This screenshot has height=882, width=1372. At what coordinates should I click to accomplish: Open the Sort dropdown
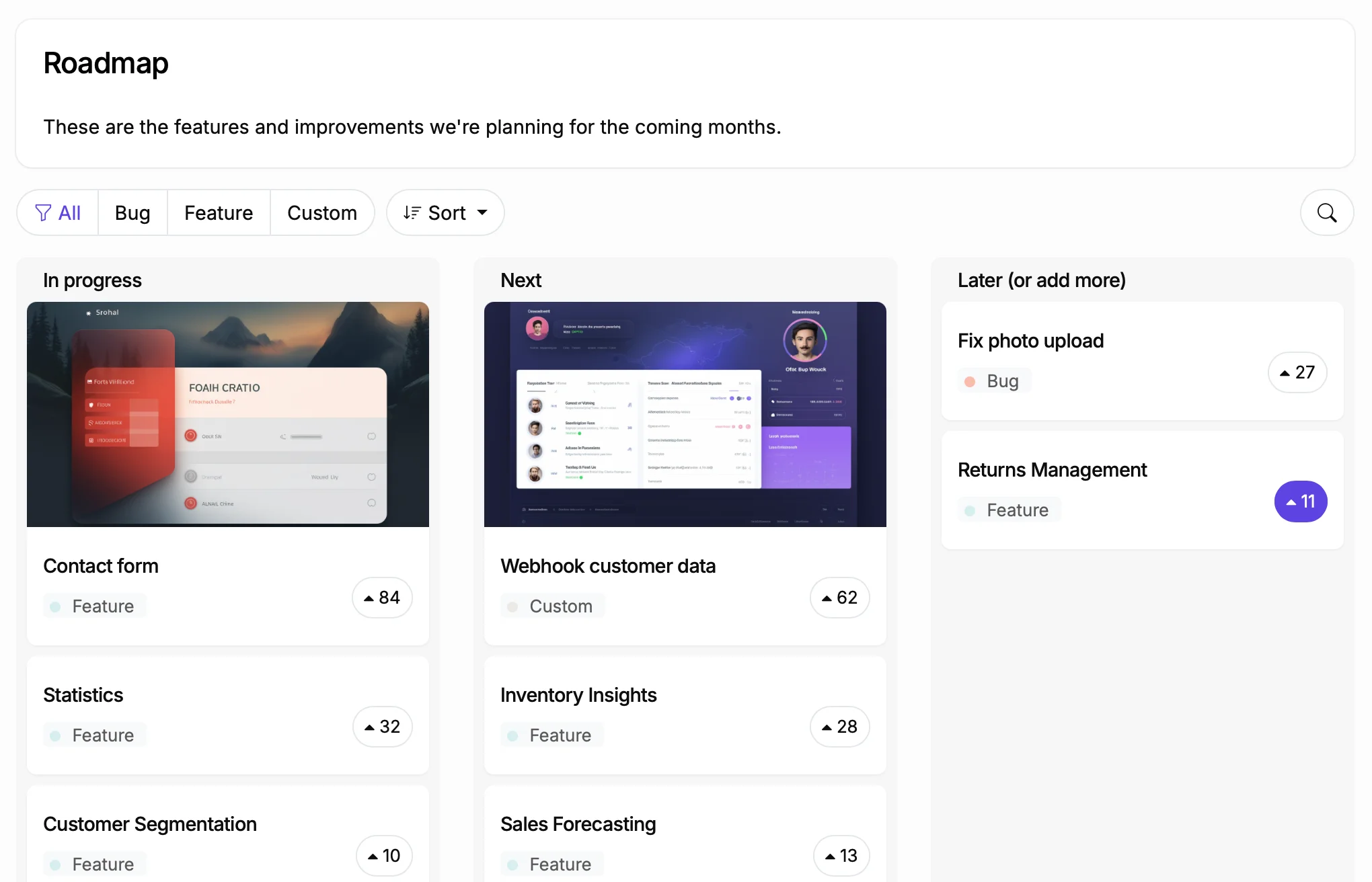[445, 212]
